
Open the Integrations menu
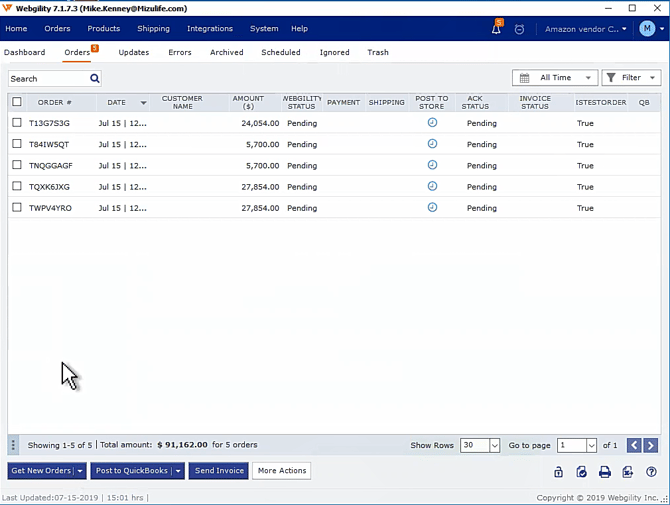[209, 29]
